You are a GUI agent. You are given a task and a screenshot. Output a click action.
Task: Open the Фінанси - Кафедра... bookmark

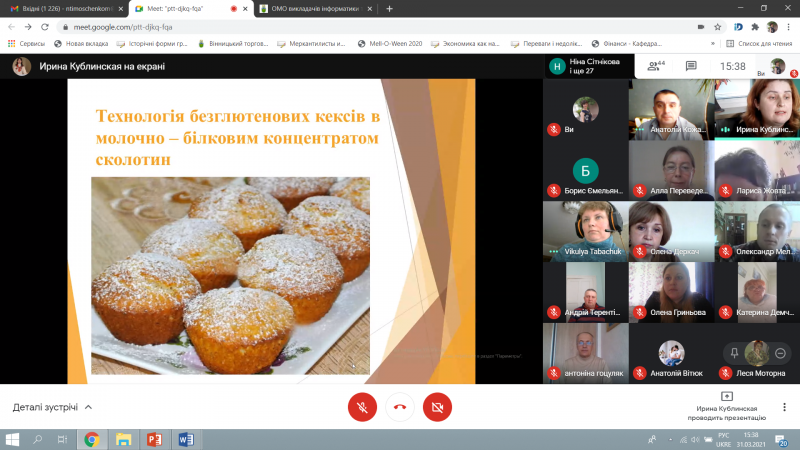point(627,44)
